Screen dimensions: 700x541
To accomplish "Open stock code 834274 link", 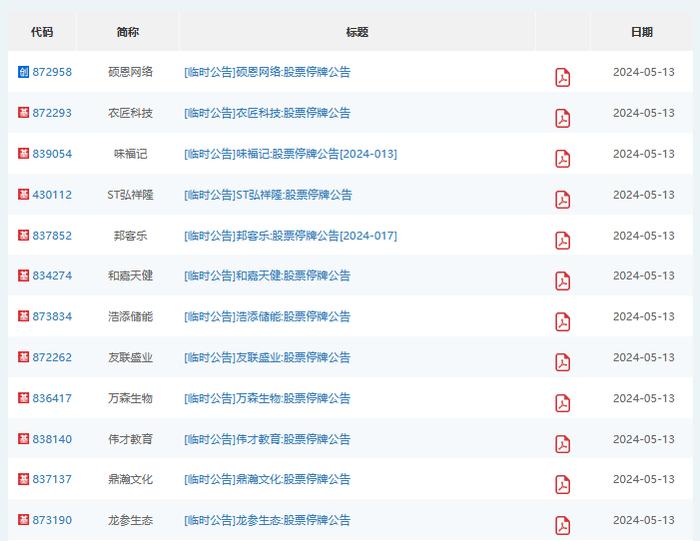I will [52, 275].
